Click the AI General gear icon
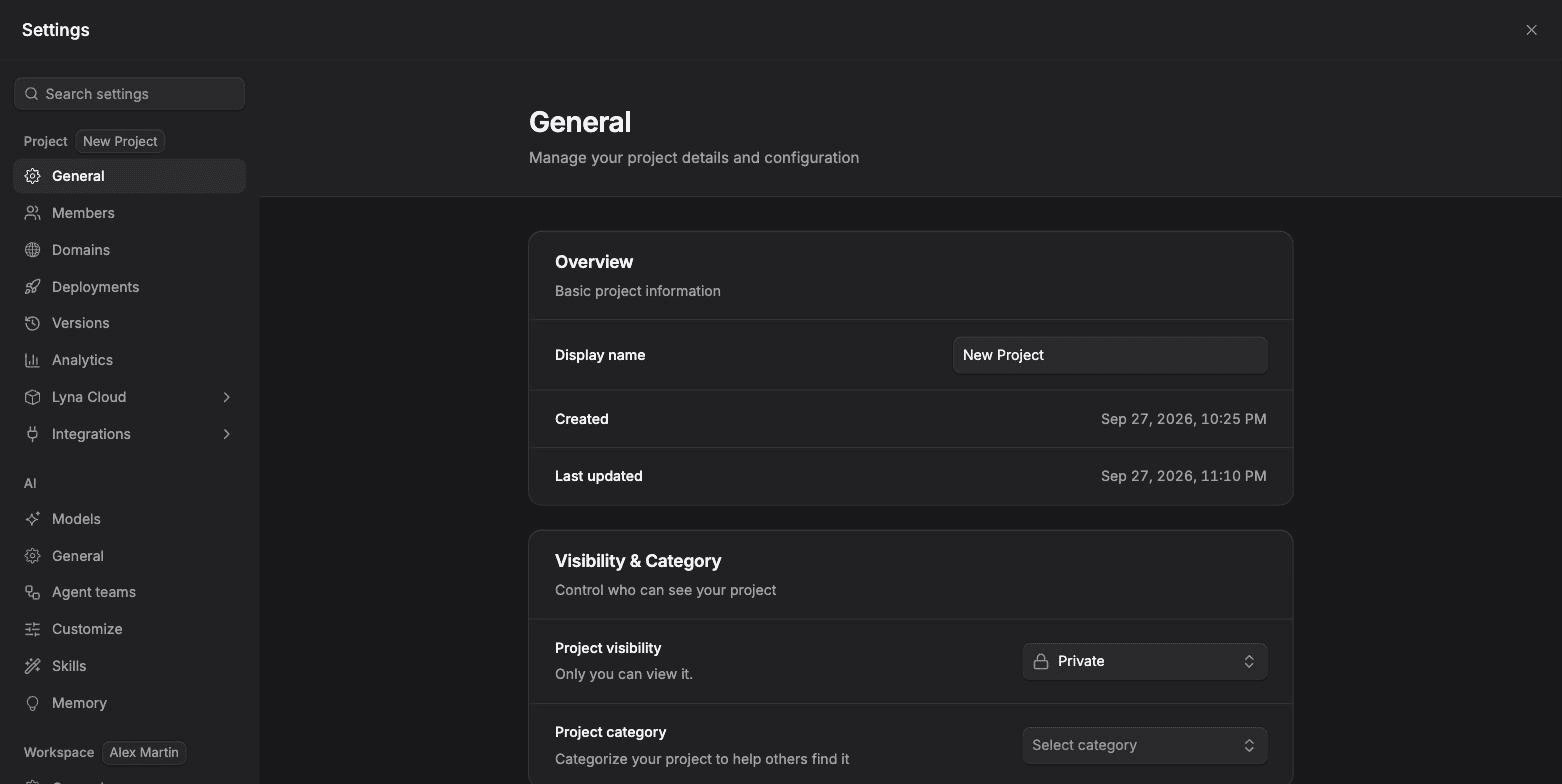This screenshot has width=1562, height=784. [x=33, y=556]
